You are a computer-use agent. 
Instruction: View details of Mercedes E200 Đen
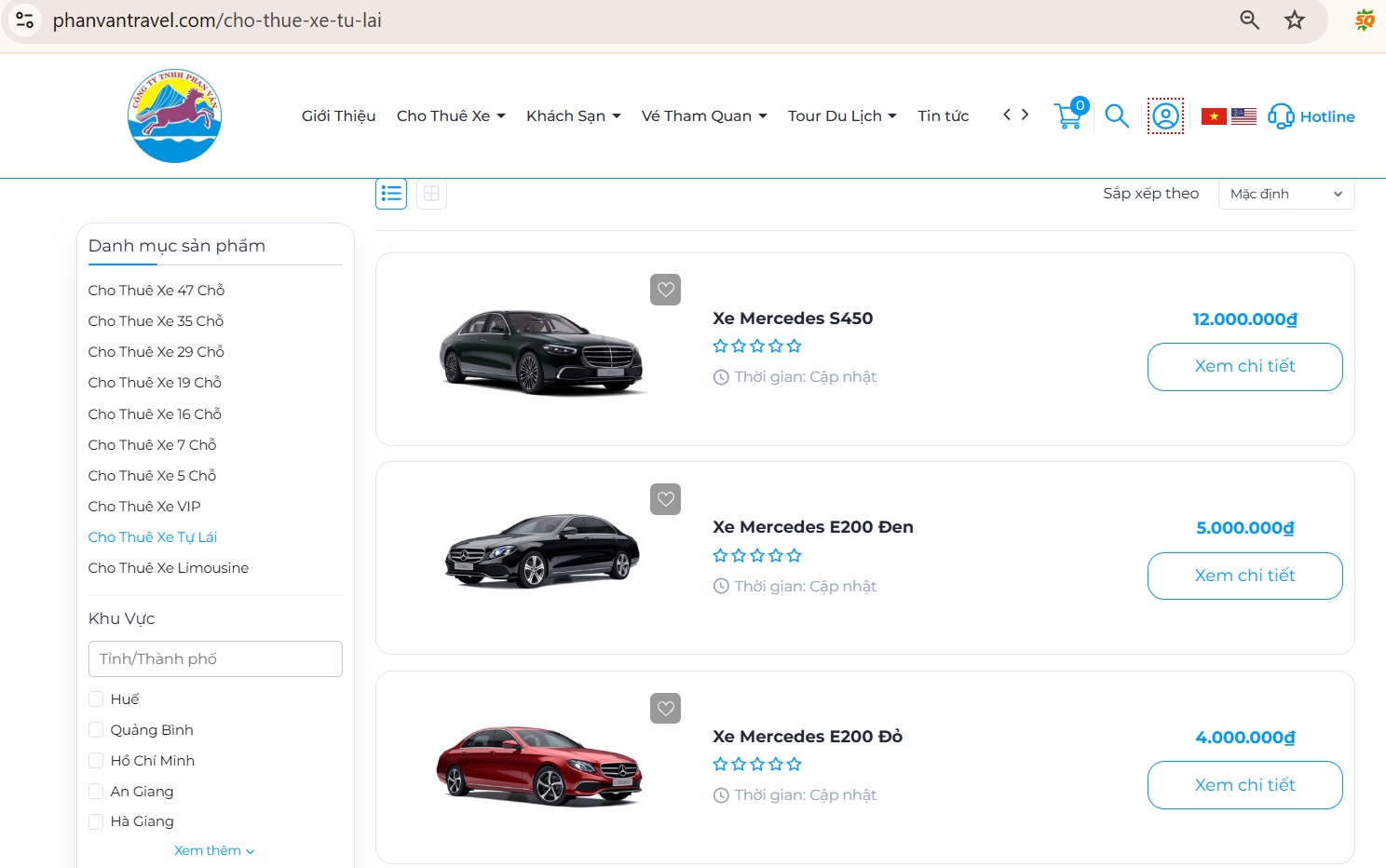[x=1244, y=576]
